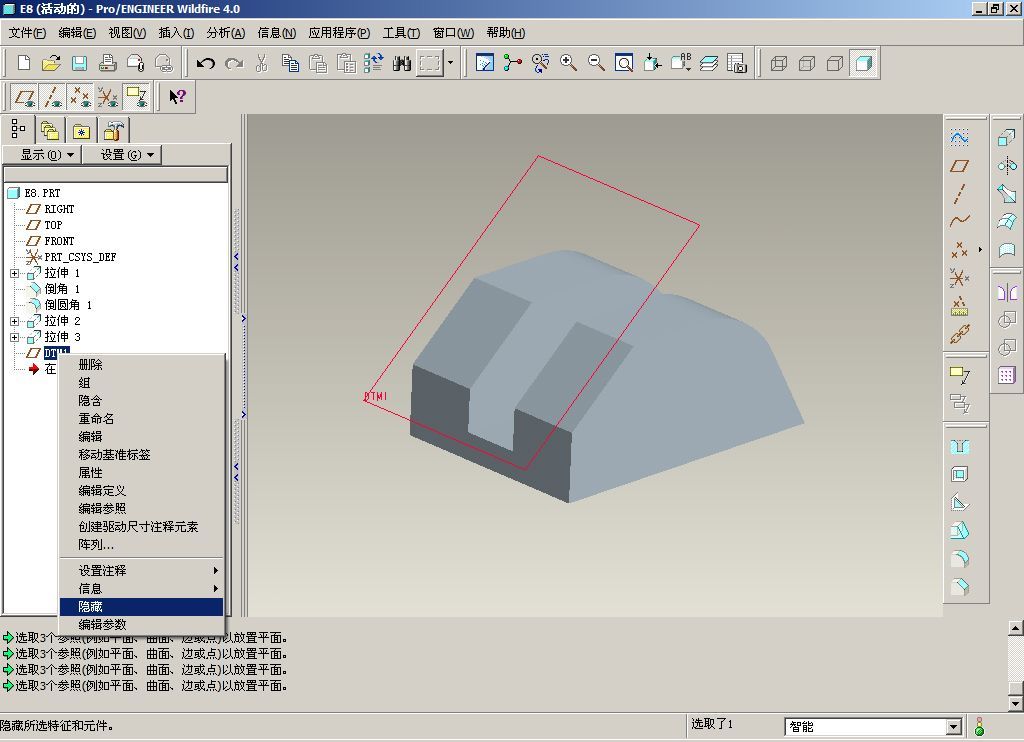Zoom out with the magnifier minus icon

tap(596, 63)
